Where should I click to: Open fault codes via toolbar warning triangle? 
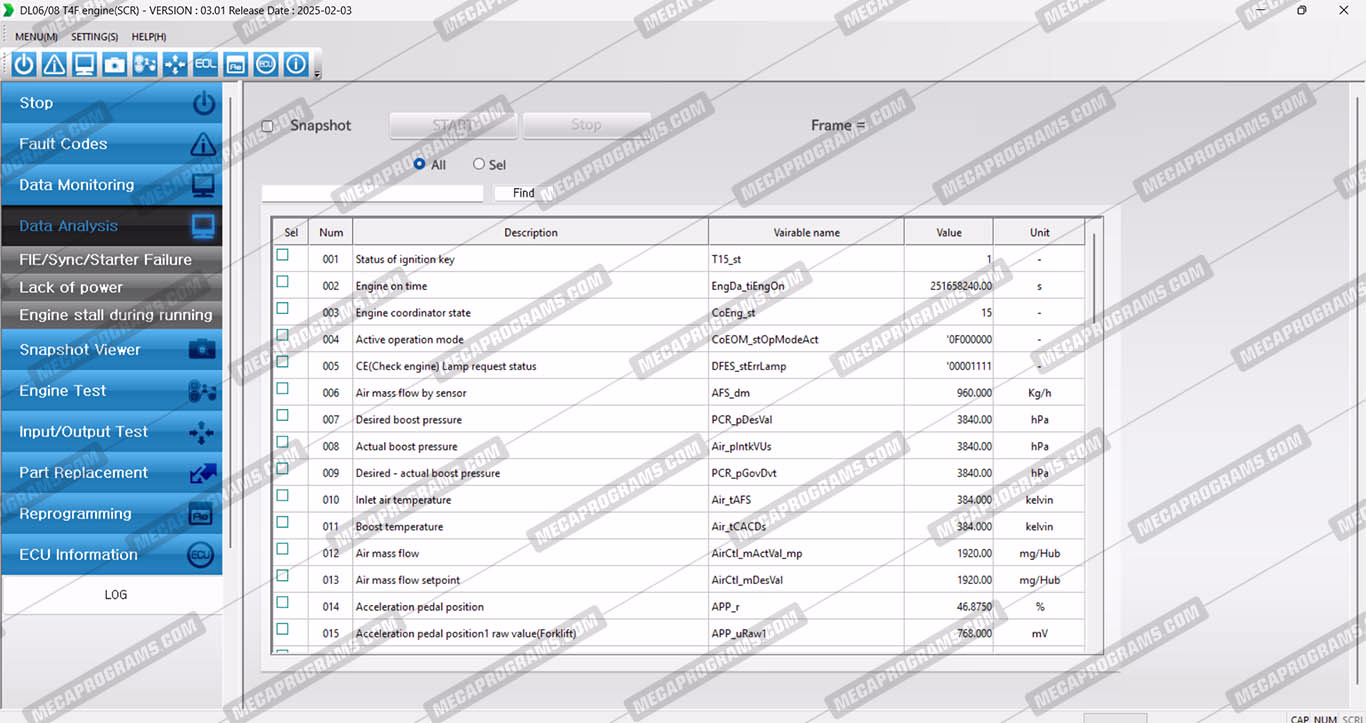[54, 64]
